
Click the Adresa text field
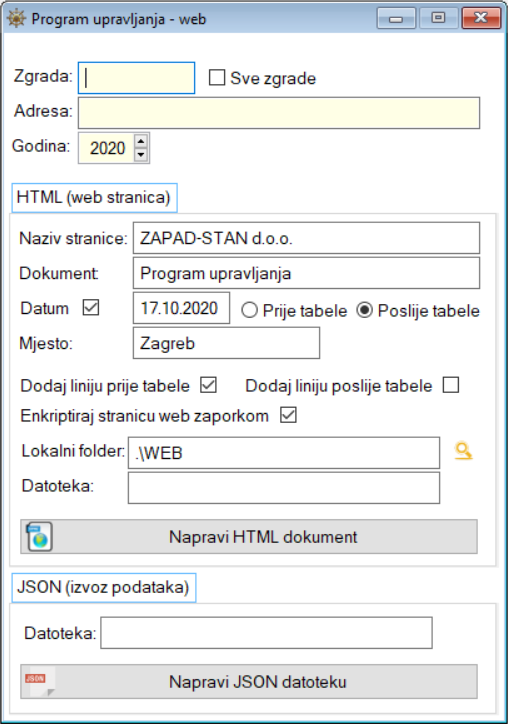click(x=279, y=113)
